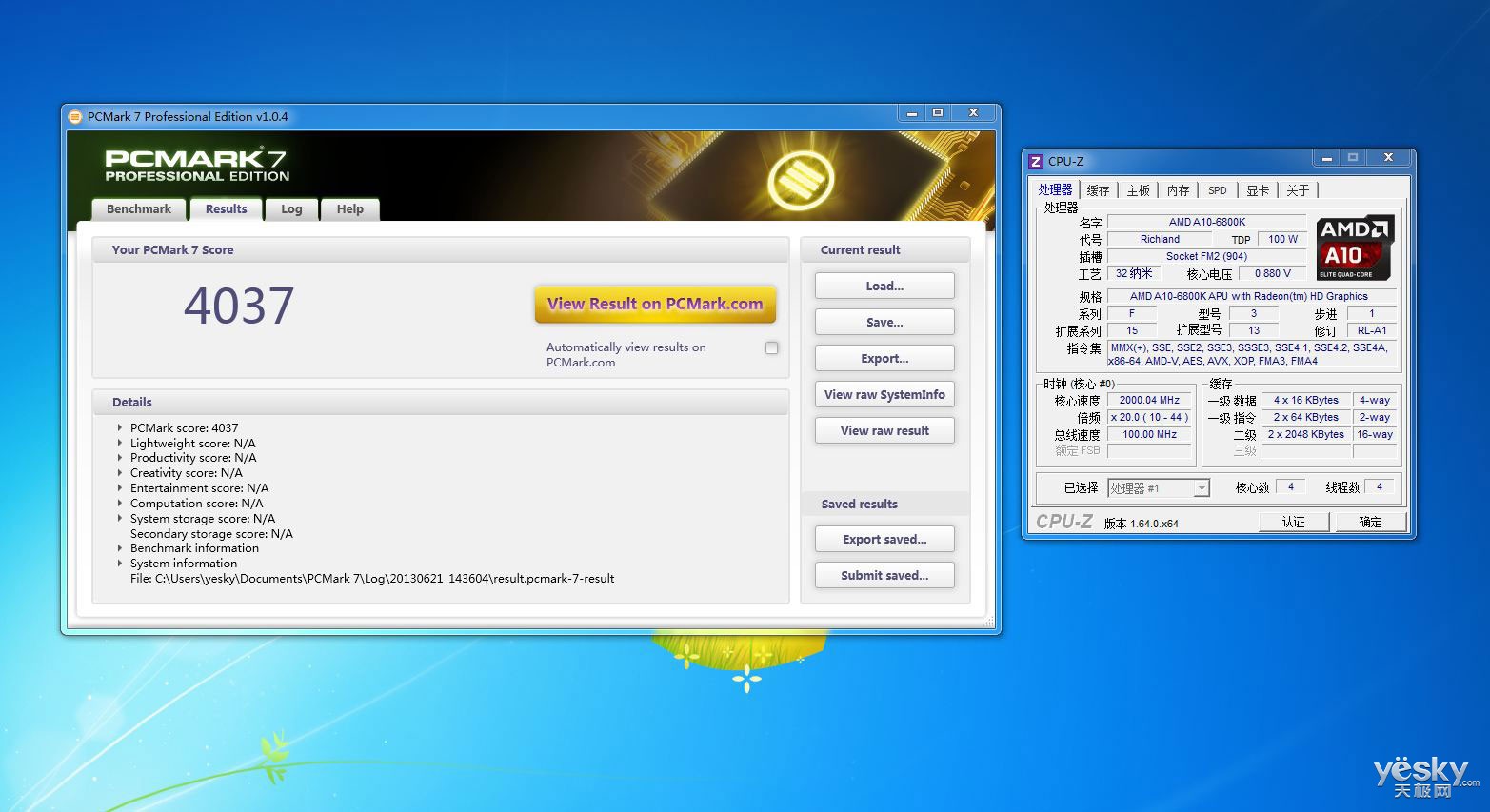Click the 2000.04 MHz core speed value

tap(1149, 400)
